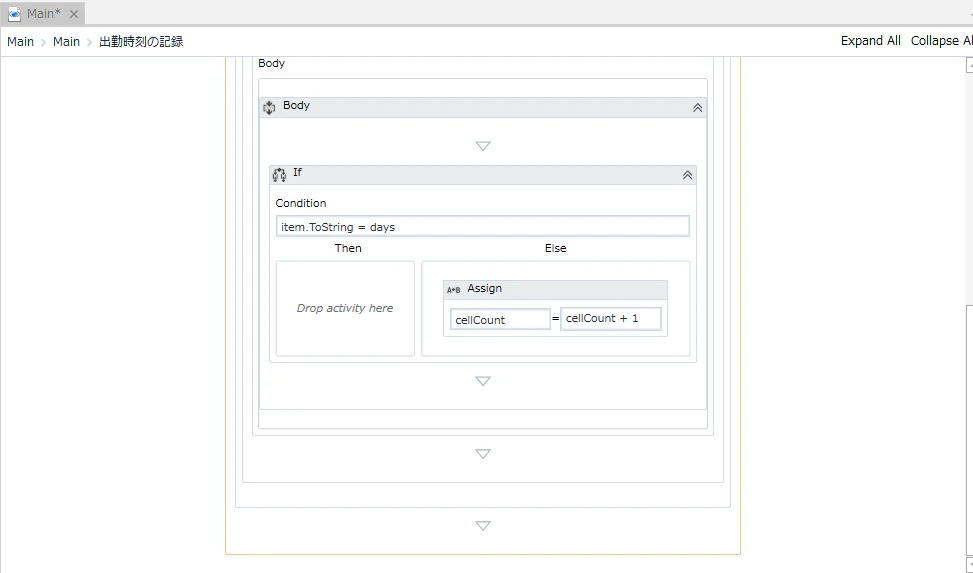Click the scroll up arrow on the designer scrollbar
Image resolution: width=973 pixels, height=573 pixels.
(969, 65)
